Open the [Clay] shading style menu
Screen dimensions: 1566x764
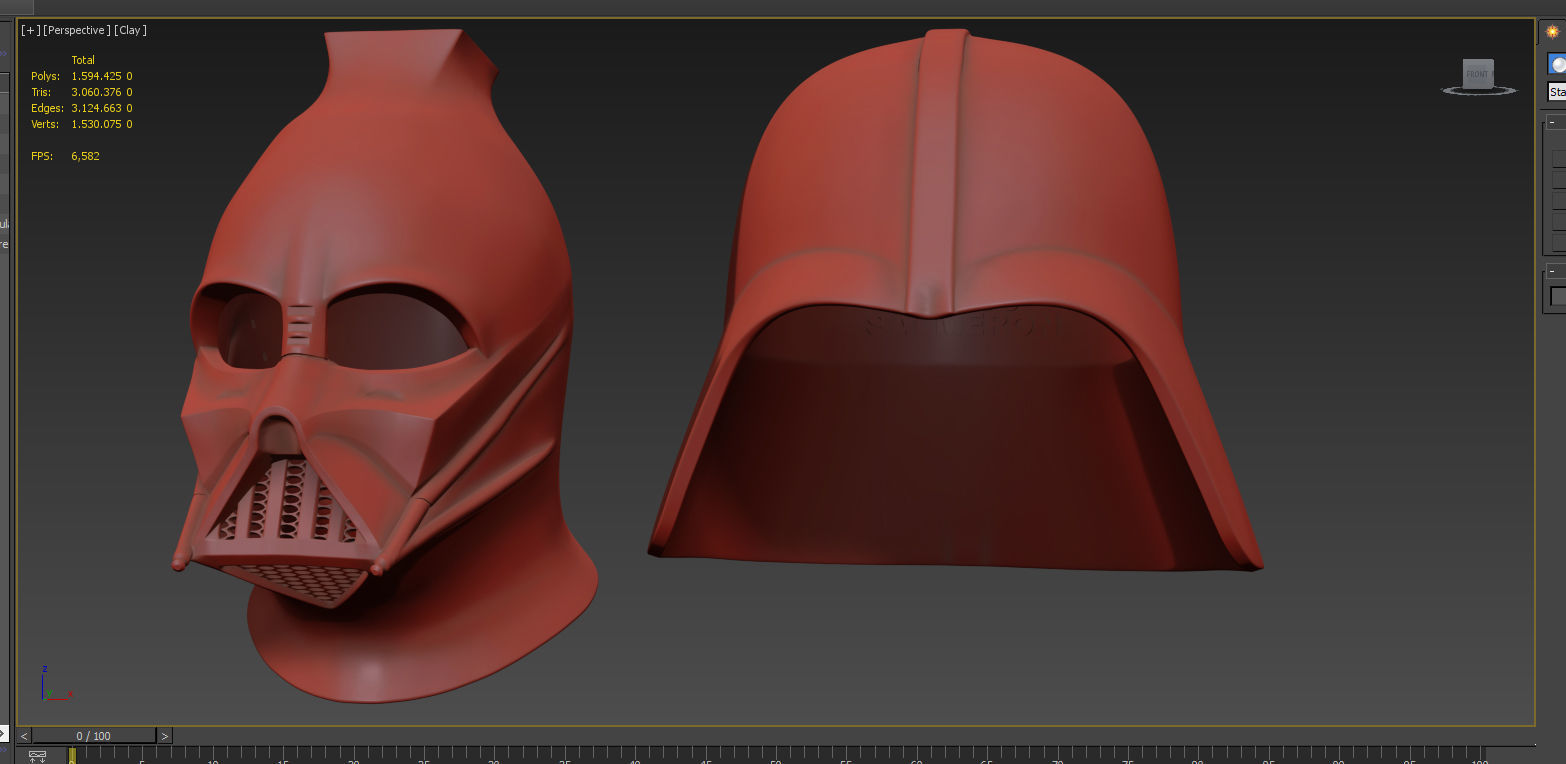pyautogui.click(x=131, y=30)
